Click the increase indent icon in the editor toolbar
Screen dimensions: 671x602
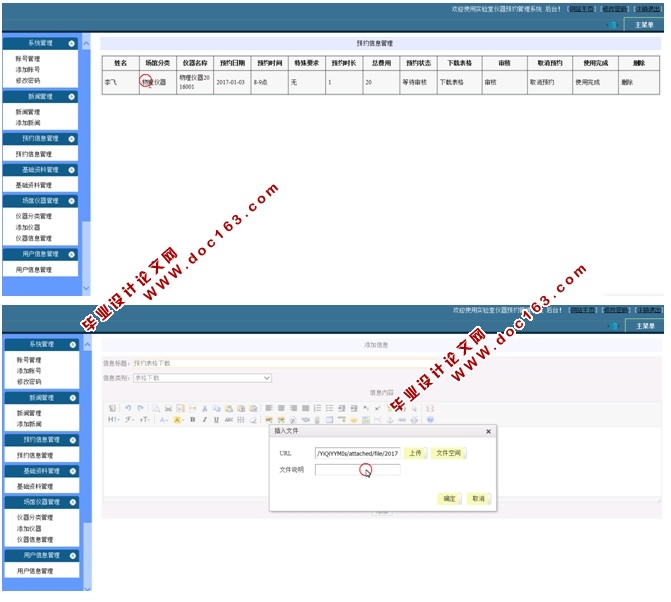(x=341, y=408)
